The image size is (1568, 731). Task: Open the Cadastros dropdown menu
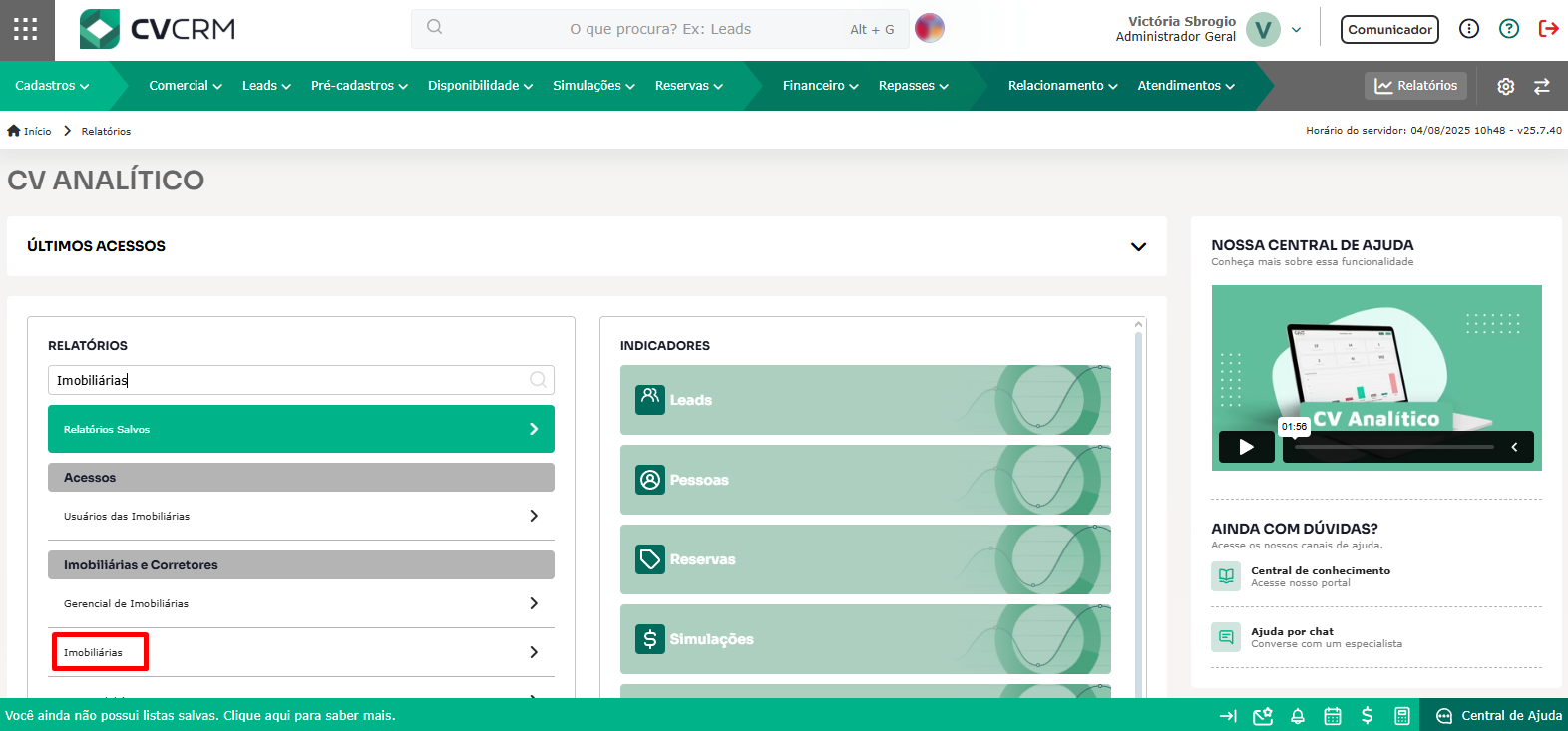pyautogui.click(x=52, y=86)
